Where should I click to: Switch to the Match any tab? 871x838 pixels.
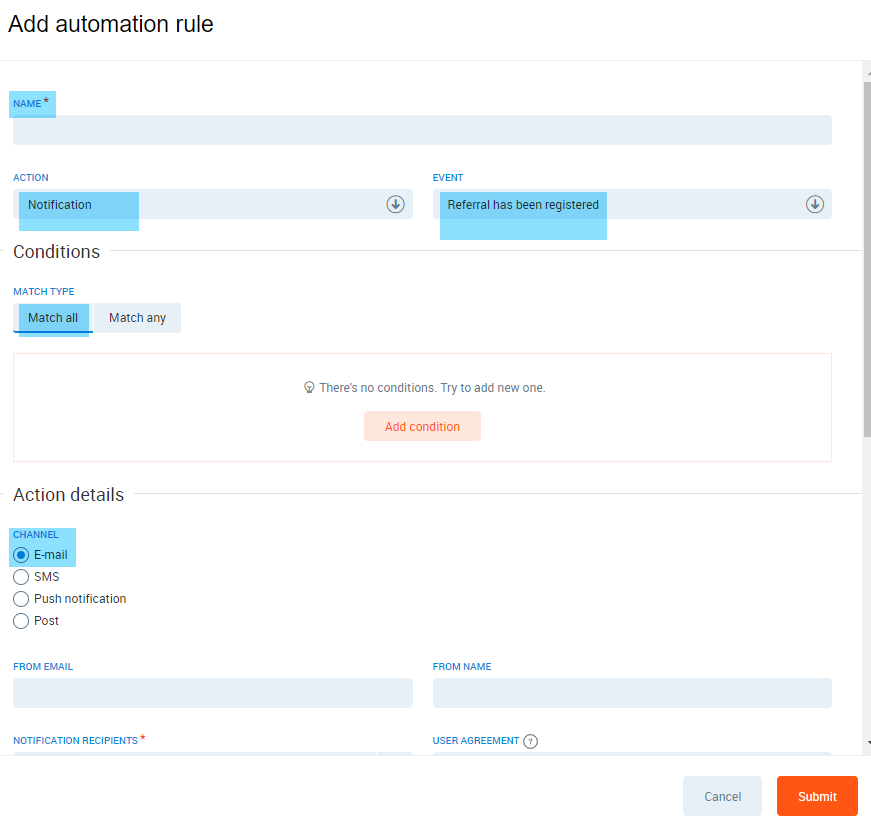[137, 318]
